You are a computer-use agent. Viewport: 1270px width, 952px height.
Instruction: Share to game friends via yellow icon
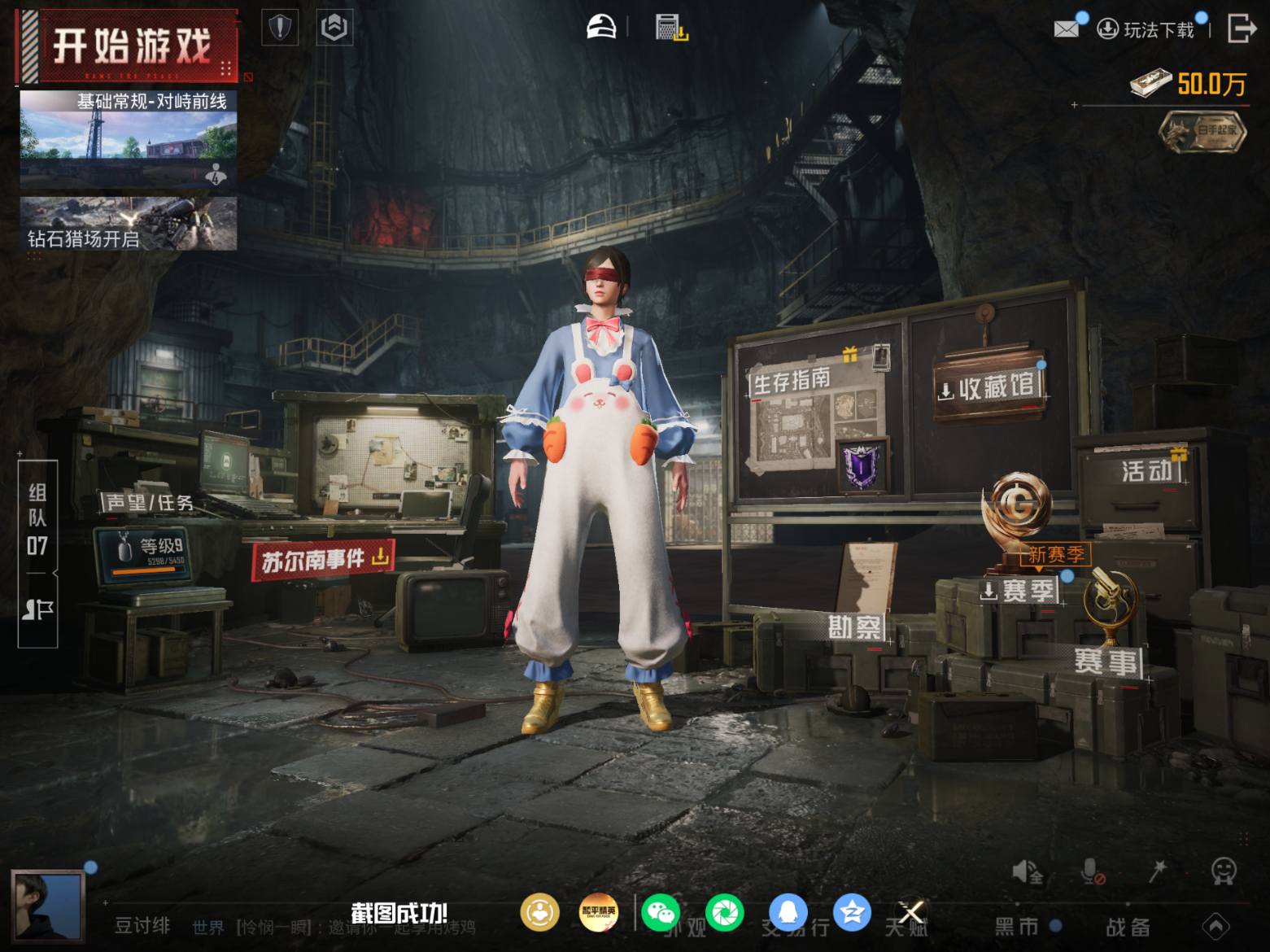tap(540, 912)
